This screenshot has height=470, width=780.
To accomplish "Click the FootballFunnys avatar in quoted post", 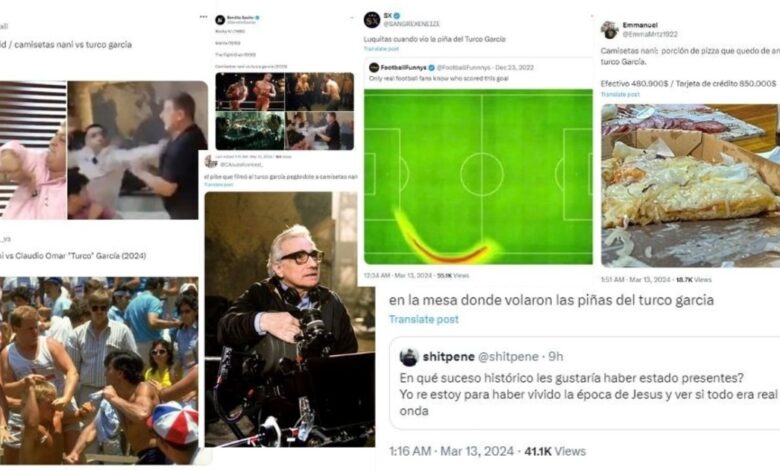I will pyautogui.click(x=374, y=68).
